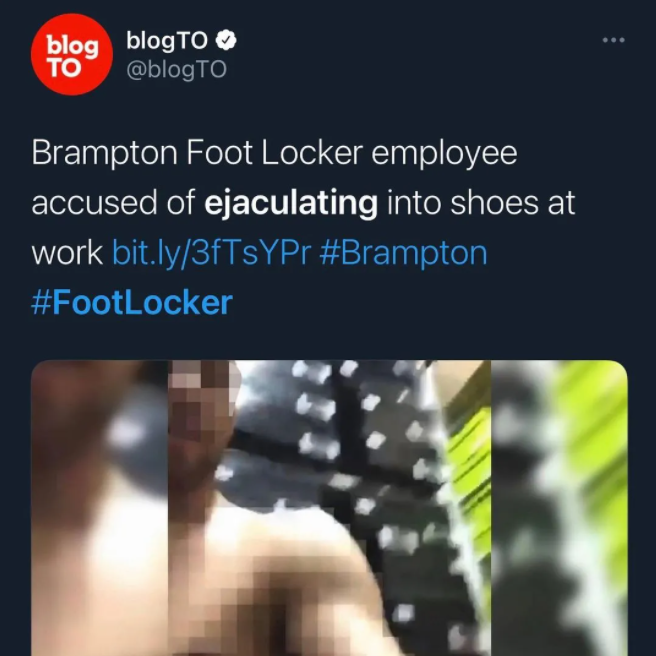Open the three-dot more options menu
Image resolution: width=656 pixels, height=656 pixels.
613,40
